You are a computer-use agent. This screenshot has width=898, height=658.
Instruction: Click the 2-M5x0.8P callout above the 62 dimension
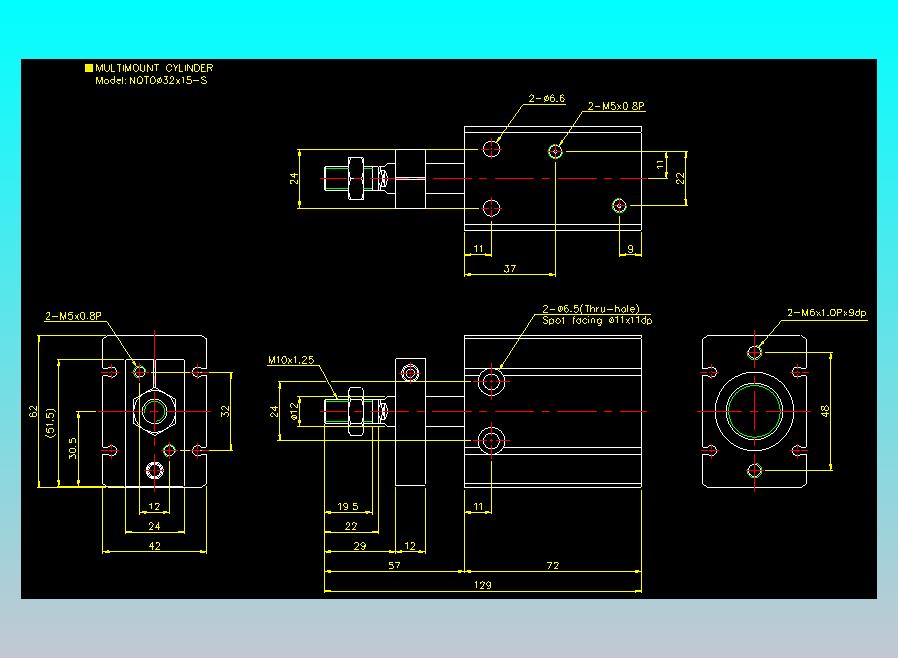coord(73,316)
